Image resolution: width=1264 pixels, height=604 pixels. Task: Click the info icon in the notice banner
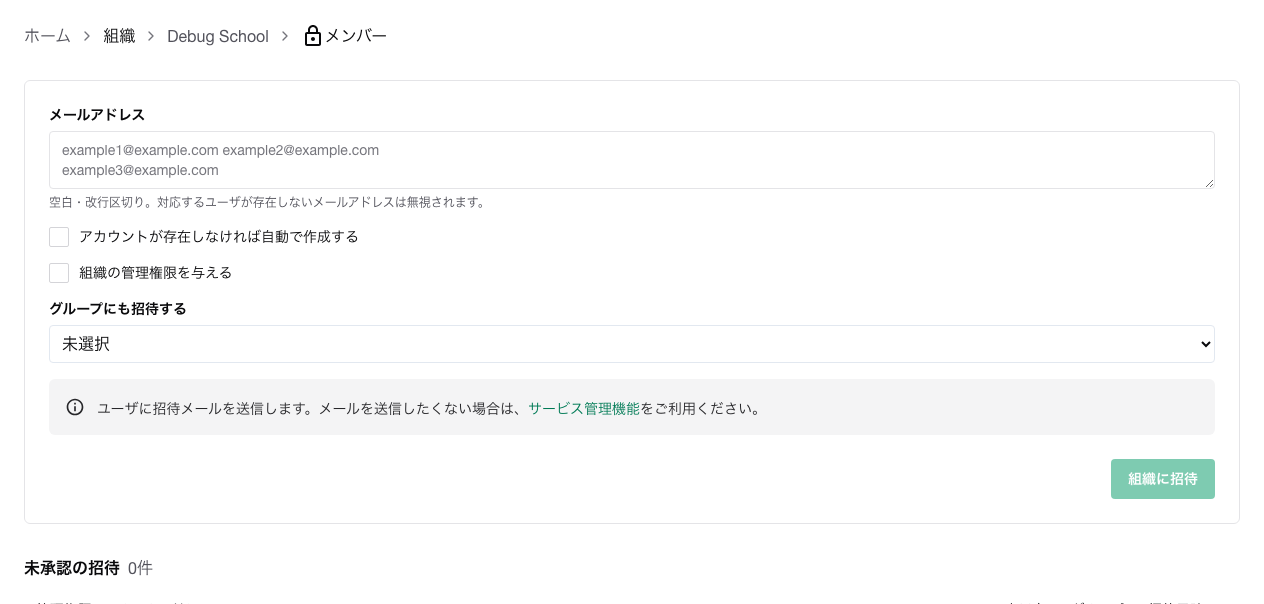pos(75,406)
